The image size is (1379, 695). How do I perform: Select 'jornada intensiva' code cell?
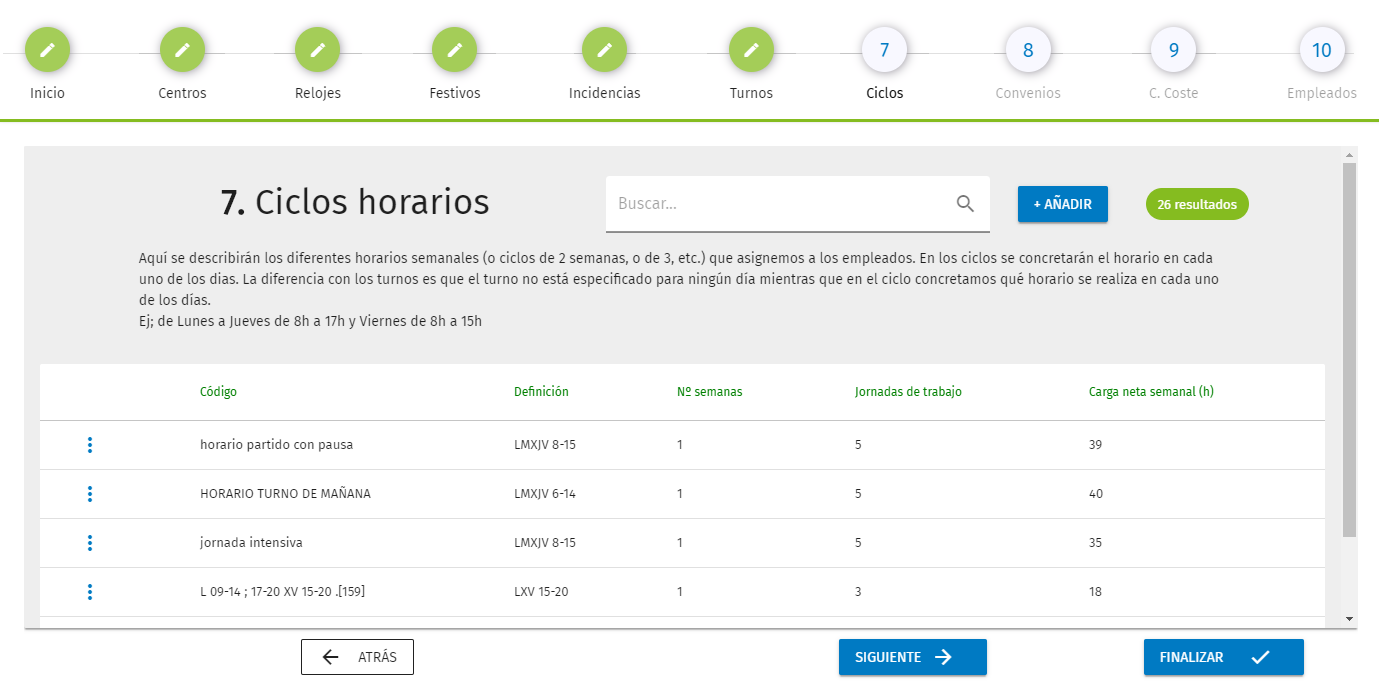[x=251, y=543]
